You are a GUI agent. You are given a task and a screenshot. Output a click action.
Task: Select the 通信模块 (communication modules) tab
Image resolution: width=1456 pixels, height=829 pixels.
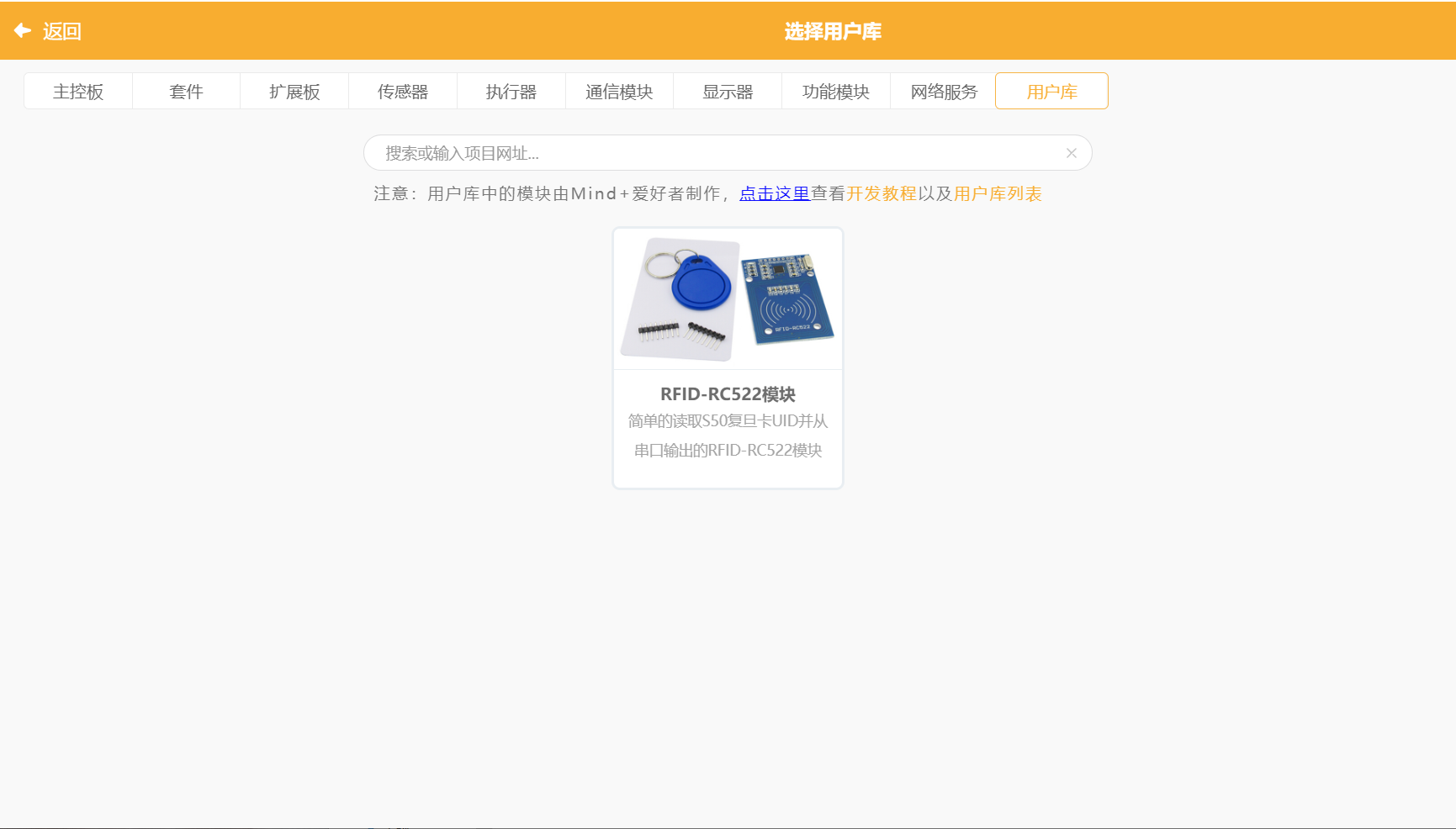pyautogui.click(x=619, y=91)
